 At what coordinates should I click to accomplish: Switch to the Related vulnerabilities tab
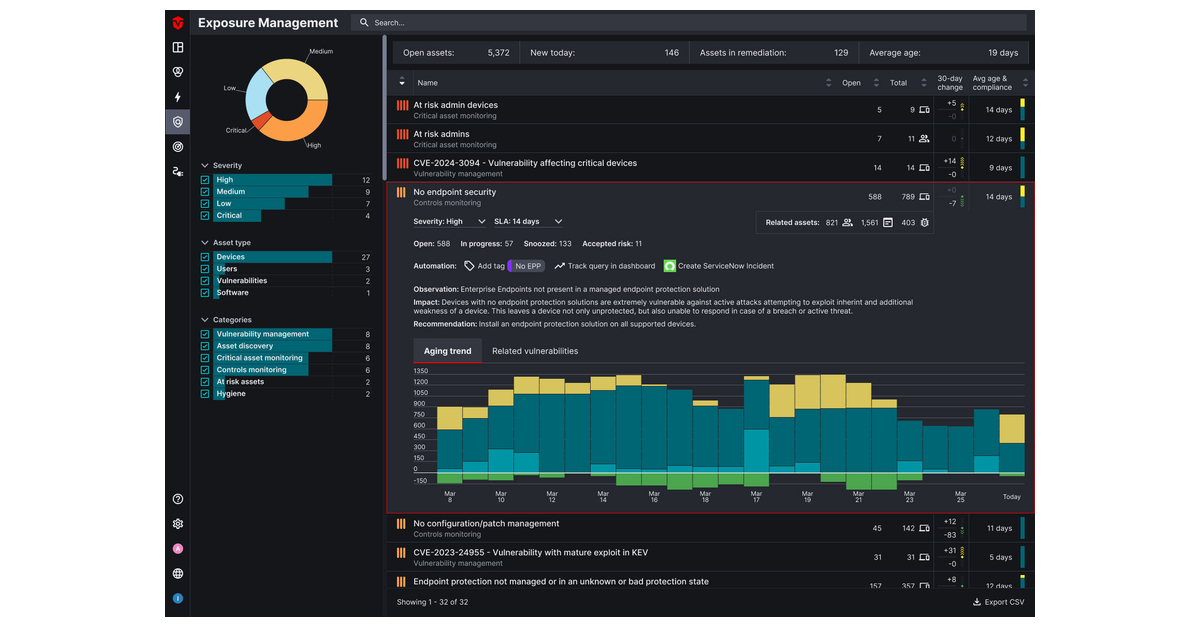[x=534, y=351]
